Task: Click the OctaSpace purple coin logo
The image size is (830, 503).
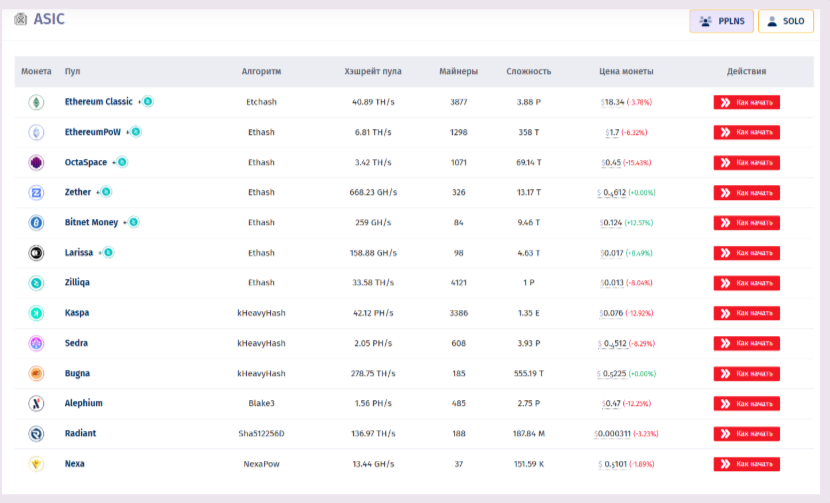Action: click(36, 163)
